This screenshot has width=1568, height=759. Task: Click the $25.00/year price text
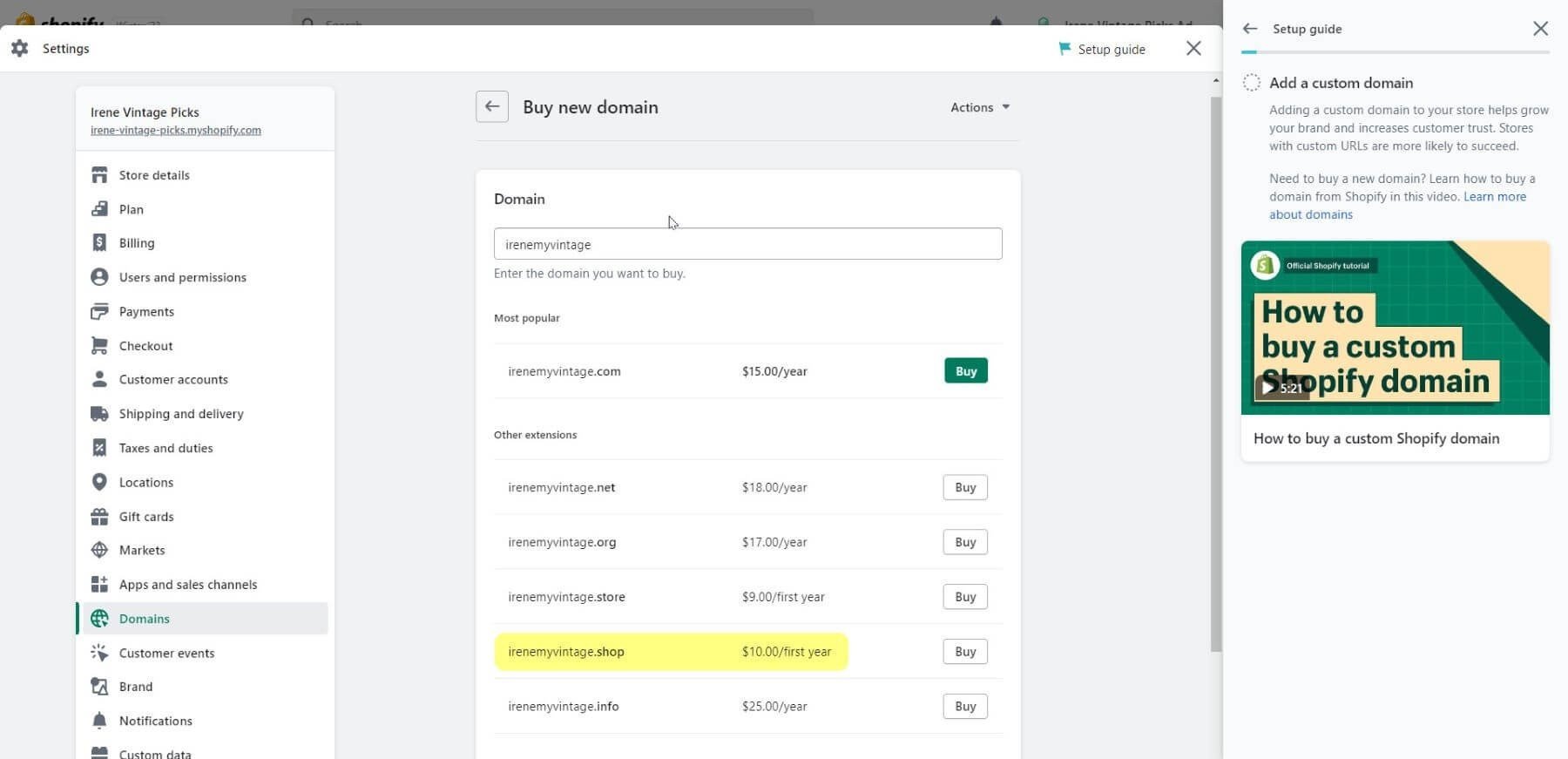coord(774,707)
